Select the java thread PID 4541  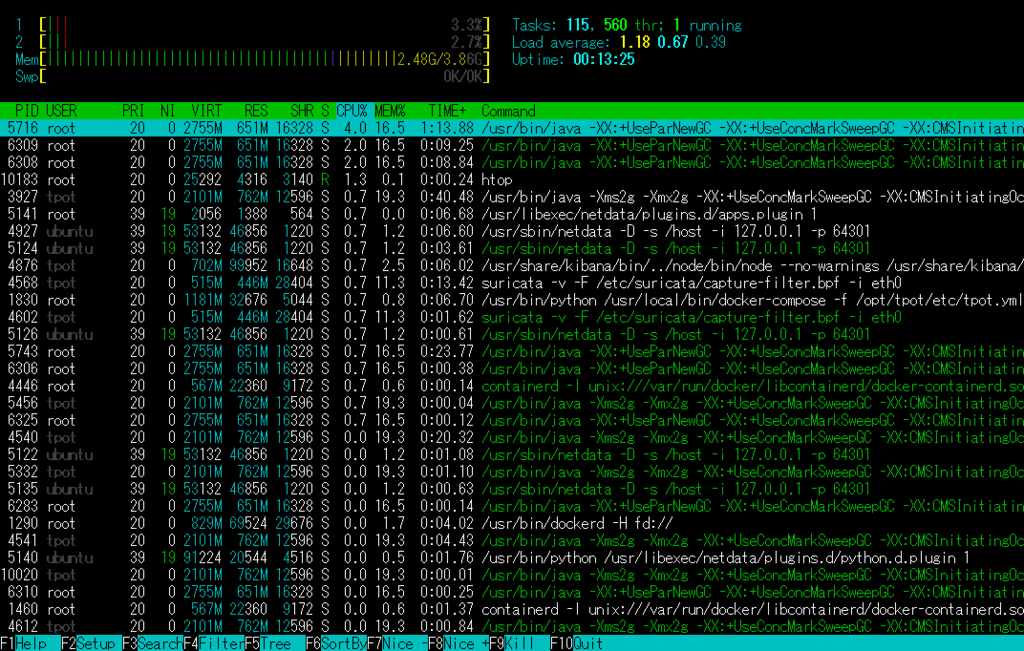click(512, 541)
